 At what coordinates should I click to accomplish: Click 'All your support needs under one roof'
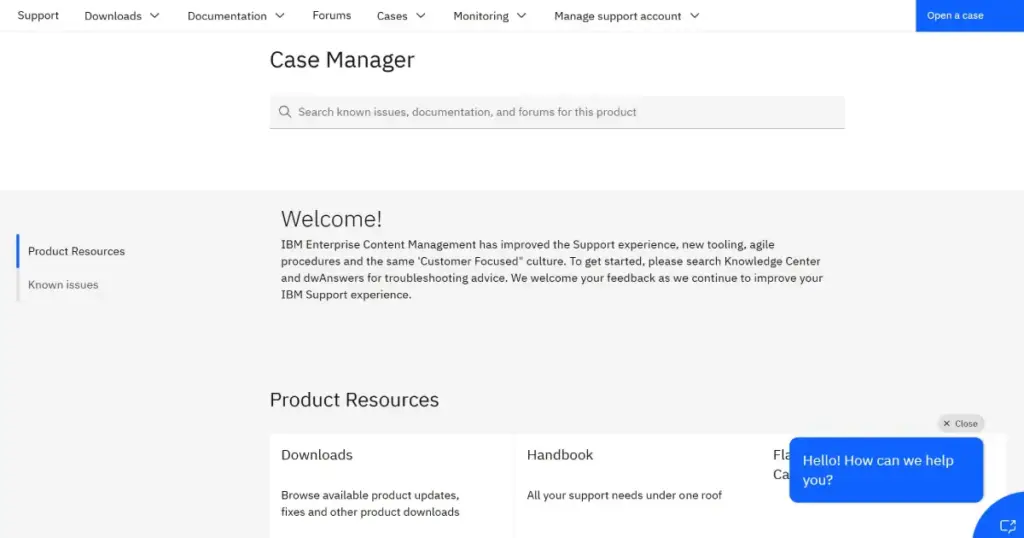[x=624, y=495]
